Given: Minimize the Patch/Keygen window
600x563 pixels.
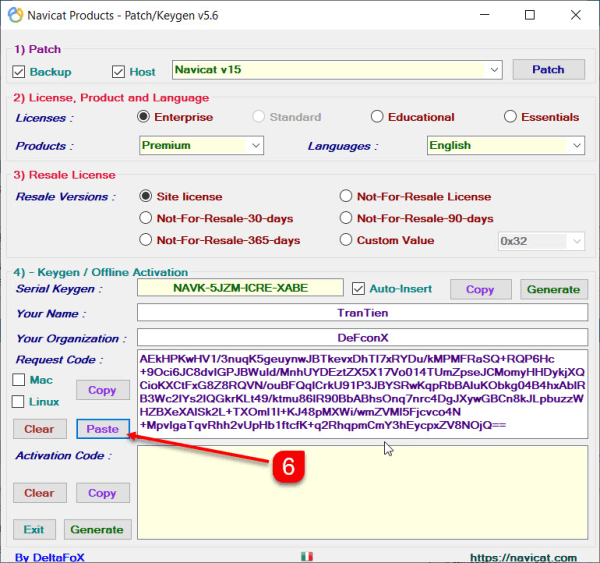Looking at the screenshot, I should click(485, 15).
